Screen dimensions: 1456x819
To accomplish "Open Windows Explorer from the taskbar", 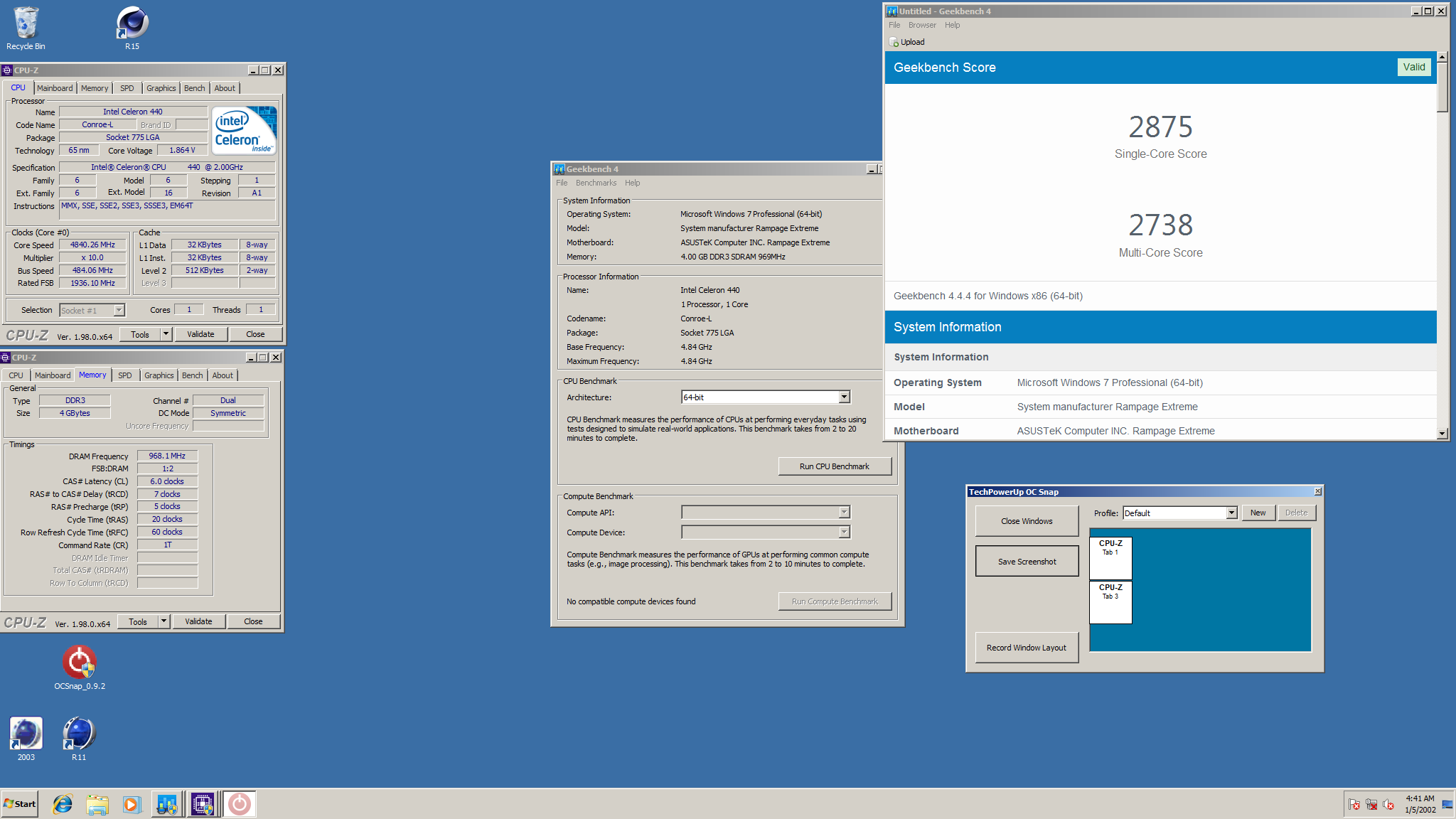I will [97, 804].
